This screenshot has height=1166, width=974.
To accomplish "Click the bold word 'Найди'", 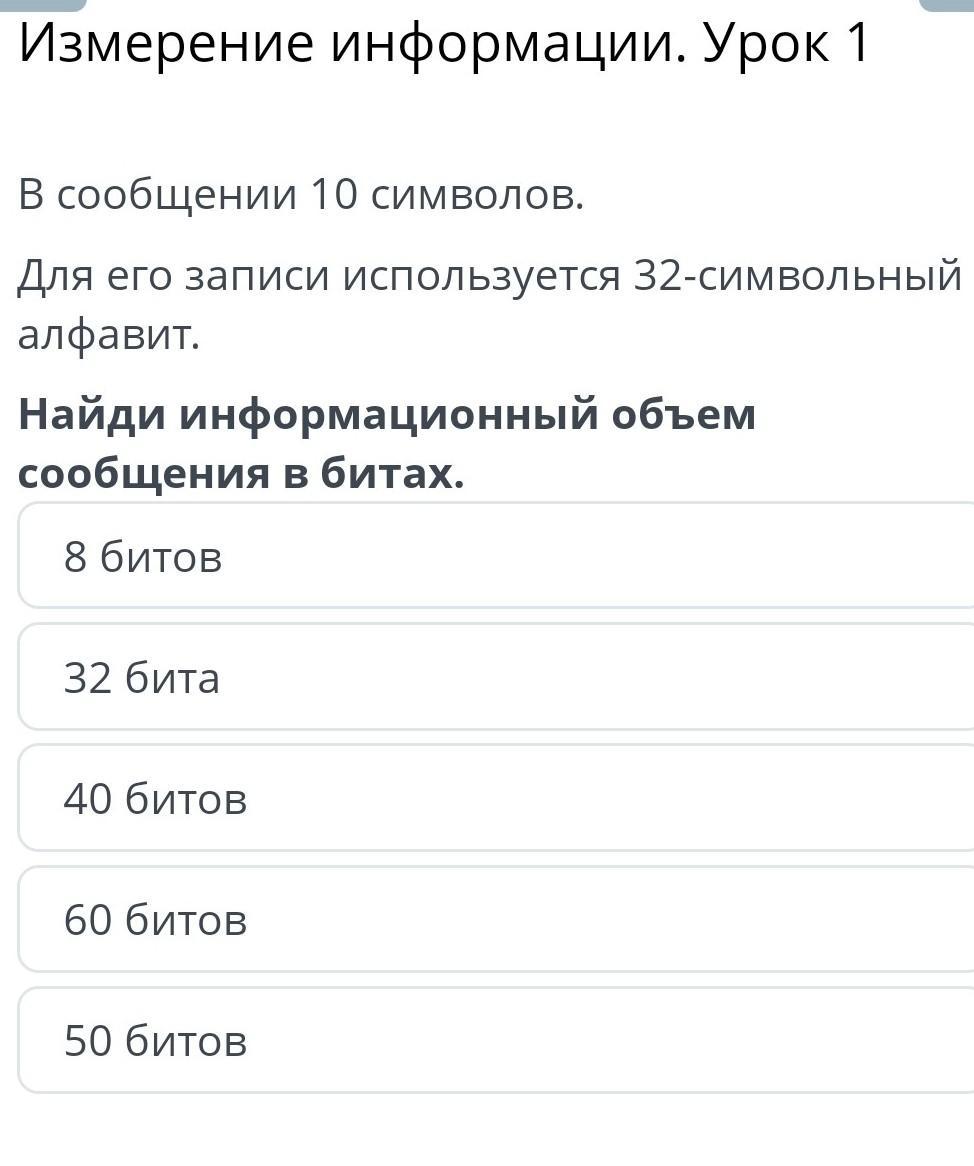I will 91,415.
